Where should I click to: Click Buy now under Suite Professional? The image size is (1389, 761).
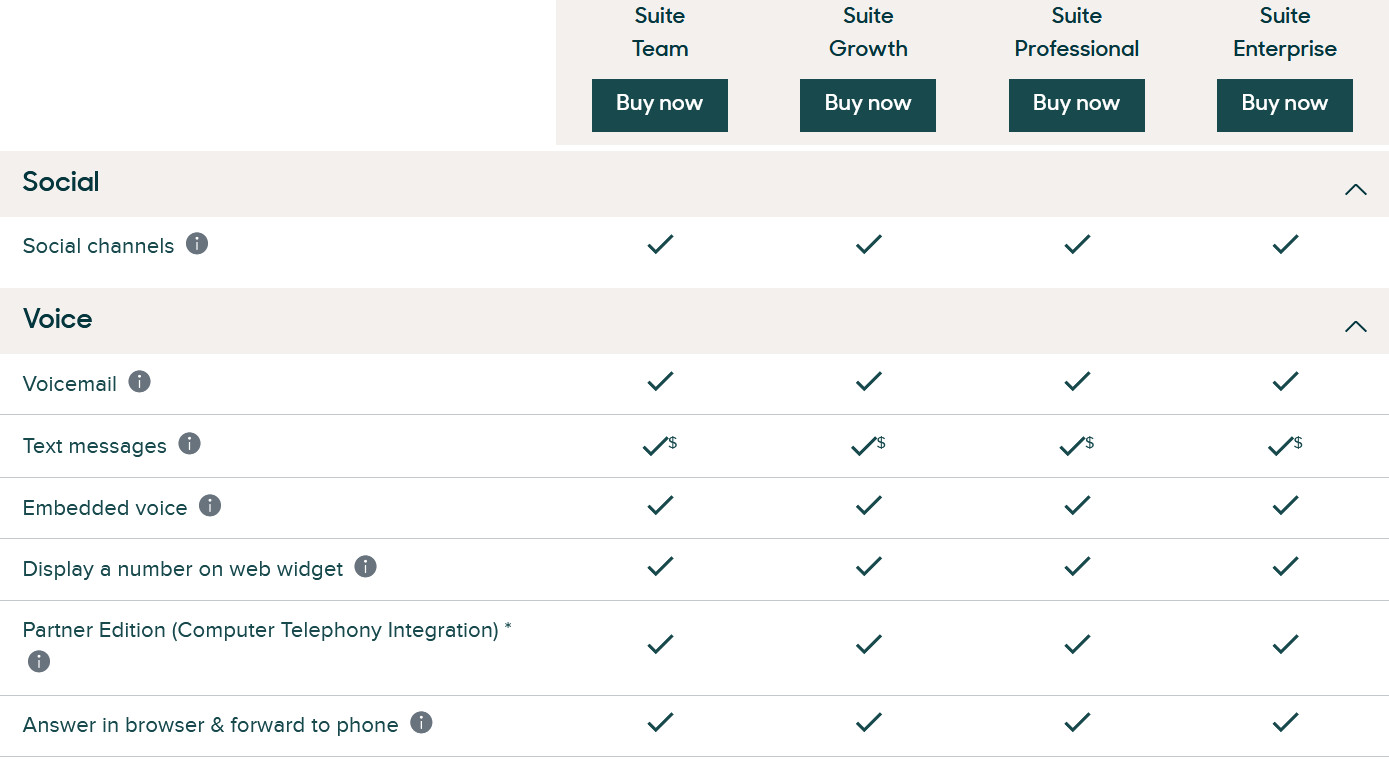pos(1077,105)
